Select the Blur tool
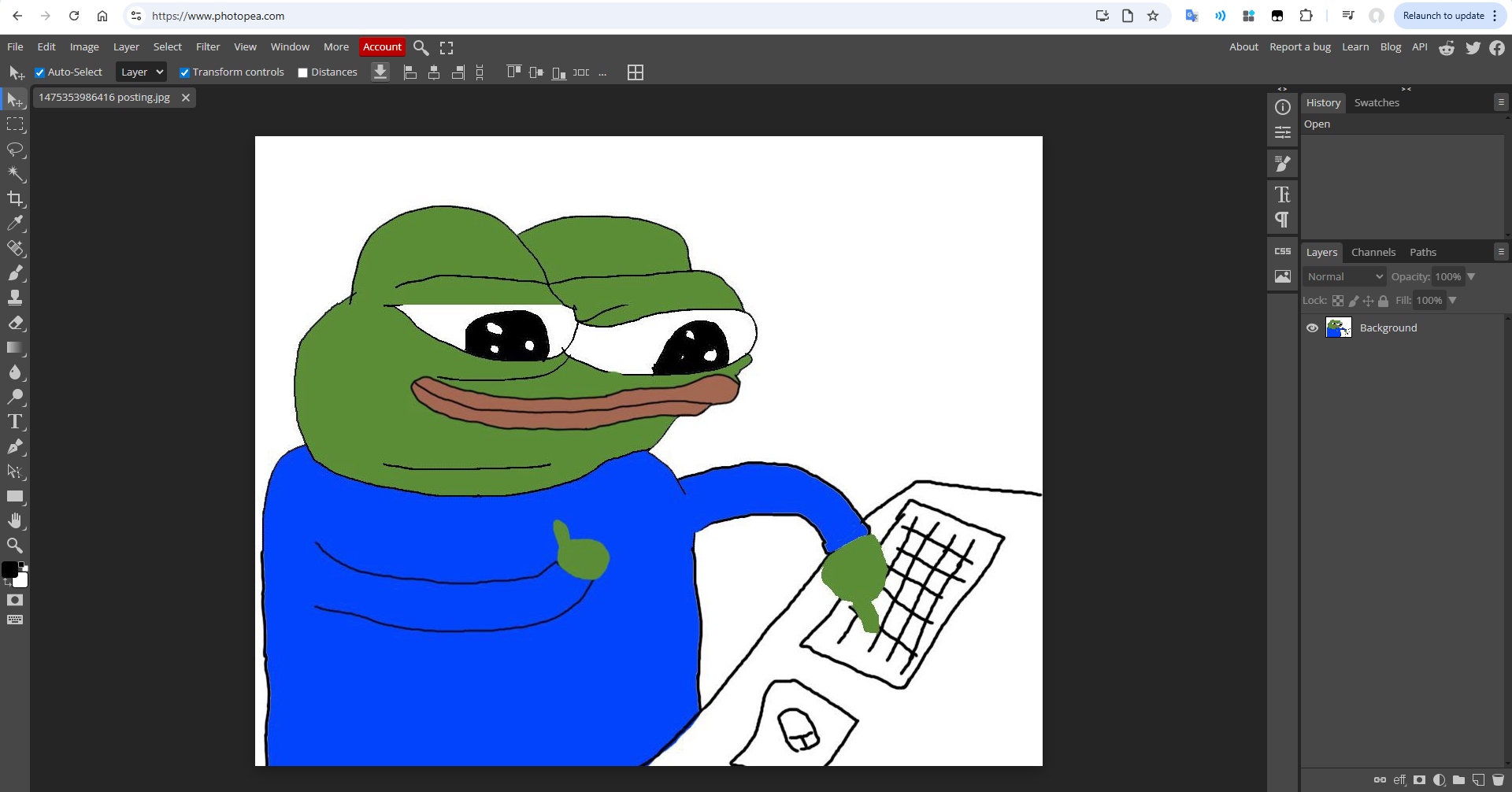1512x792 pixels. point(15,372)
